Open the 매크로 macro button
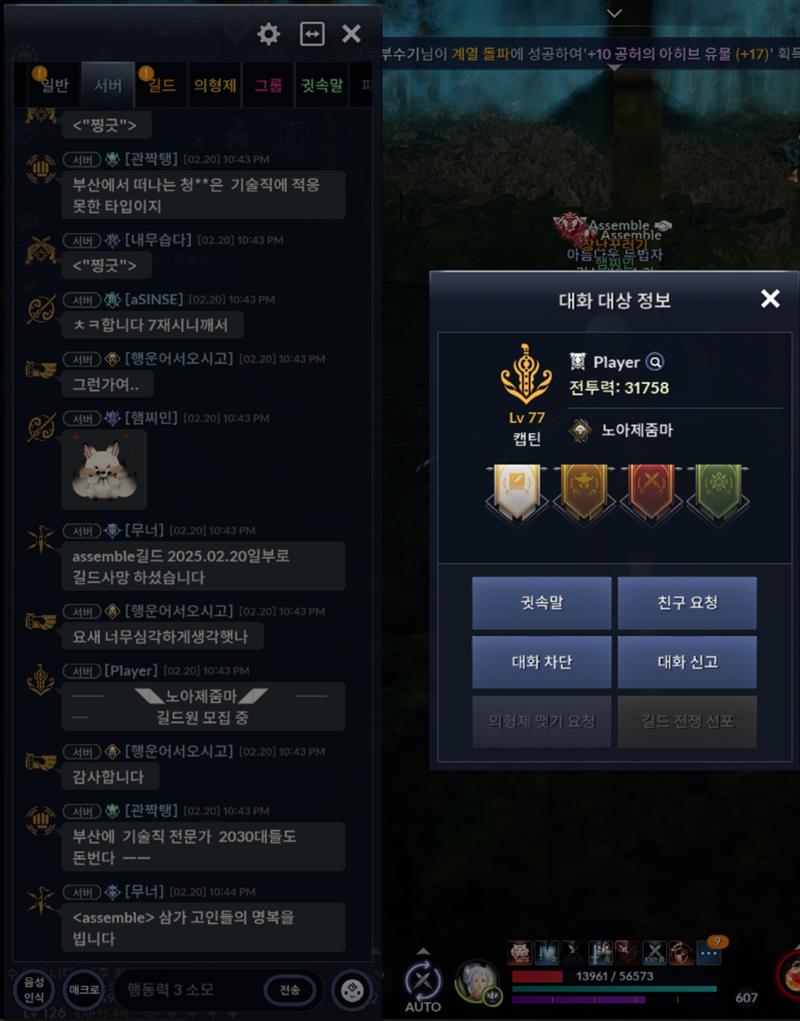This screenshot has height=1021, width=800. click(x=84, y=990)
